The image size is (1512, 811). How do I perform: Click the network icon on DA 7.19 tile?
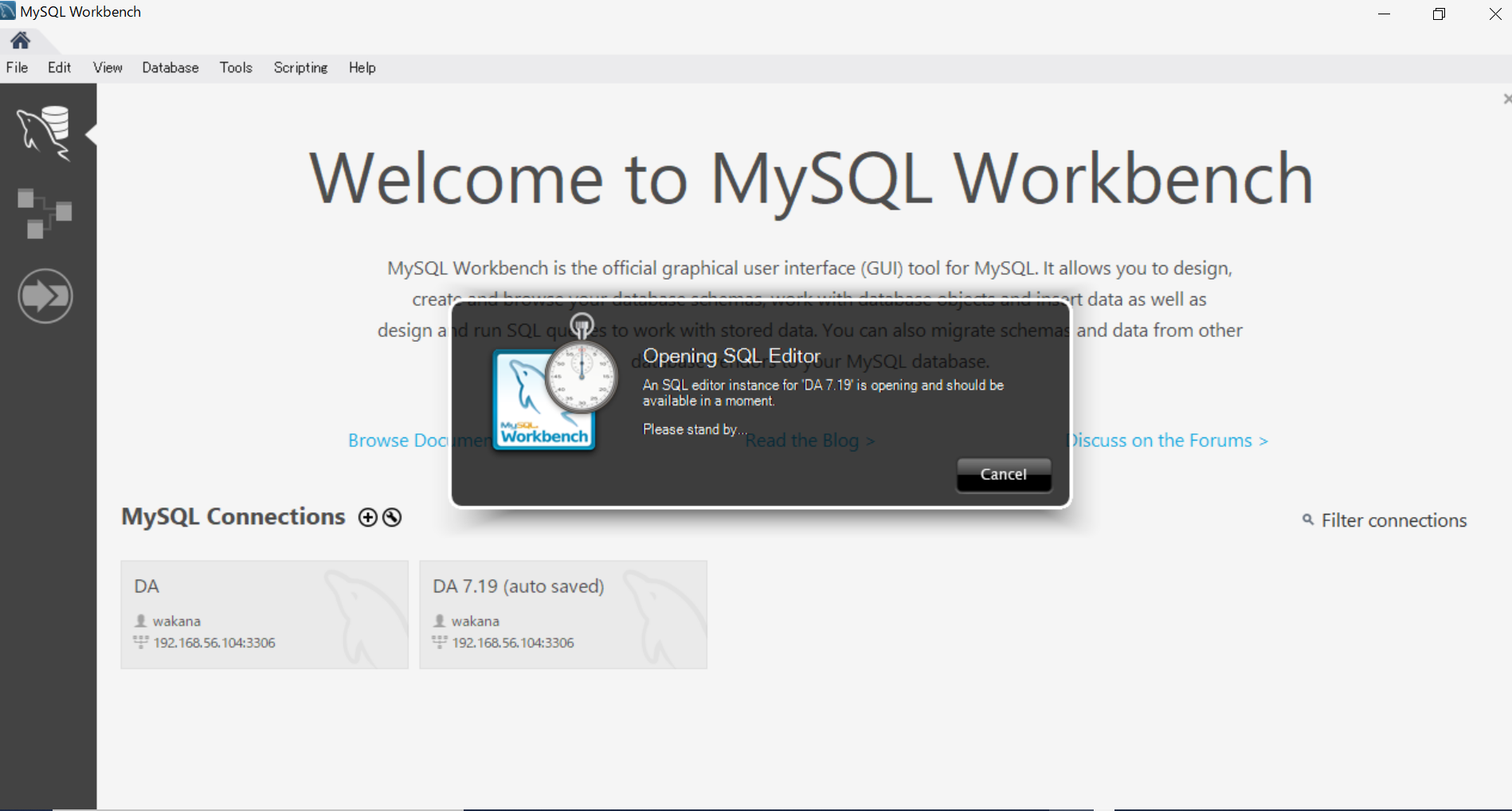(440, 642)
